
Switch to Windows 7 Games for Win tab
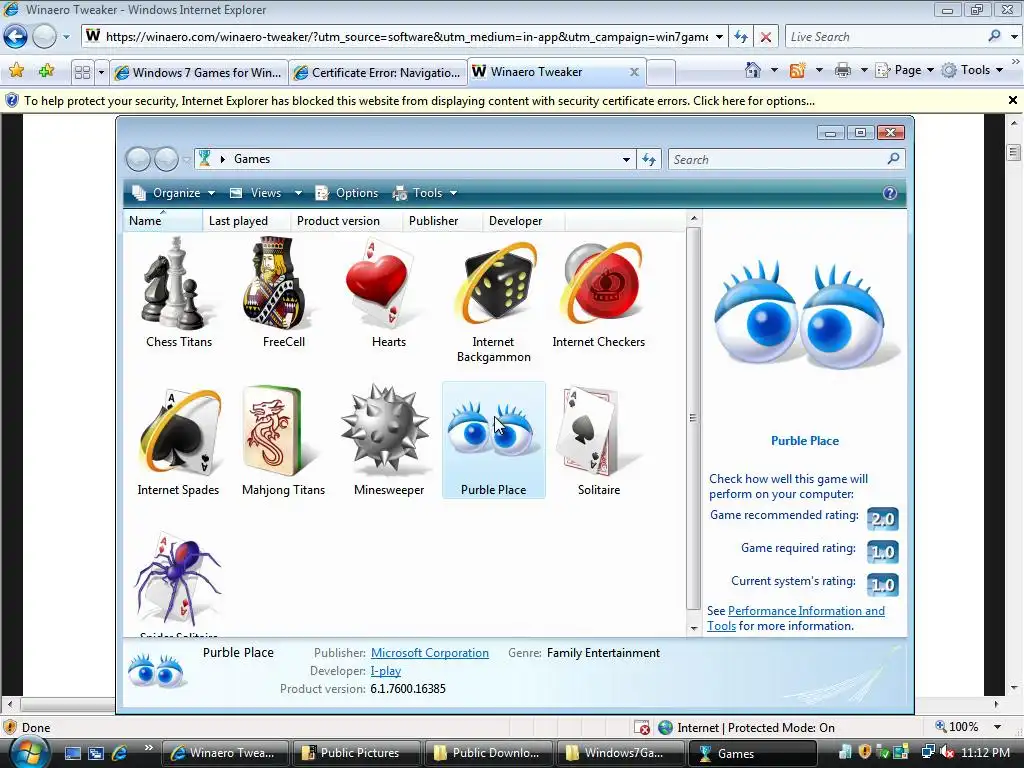coord(199,72)
